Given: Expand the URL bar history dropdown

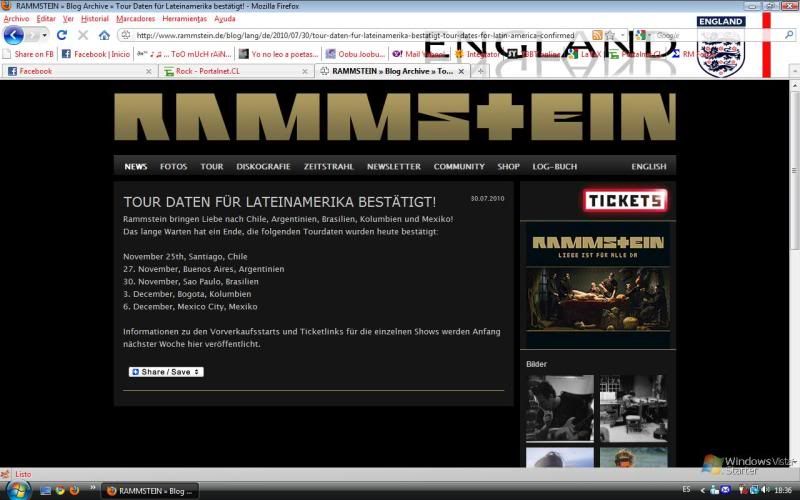Looking at the screenshot, I should point(622,35).
